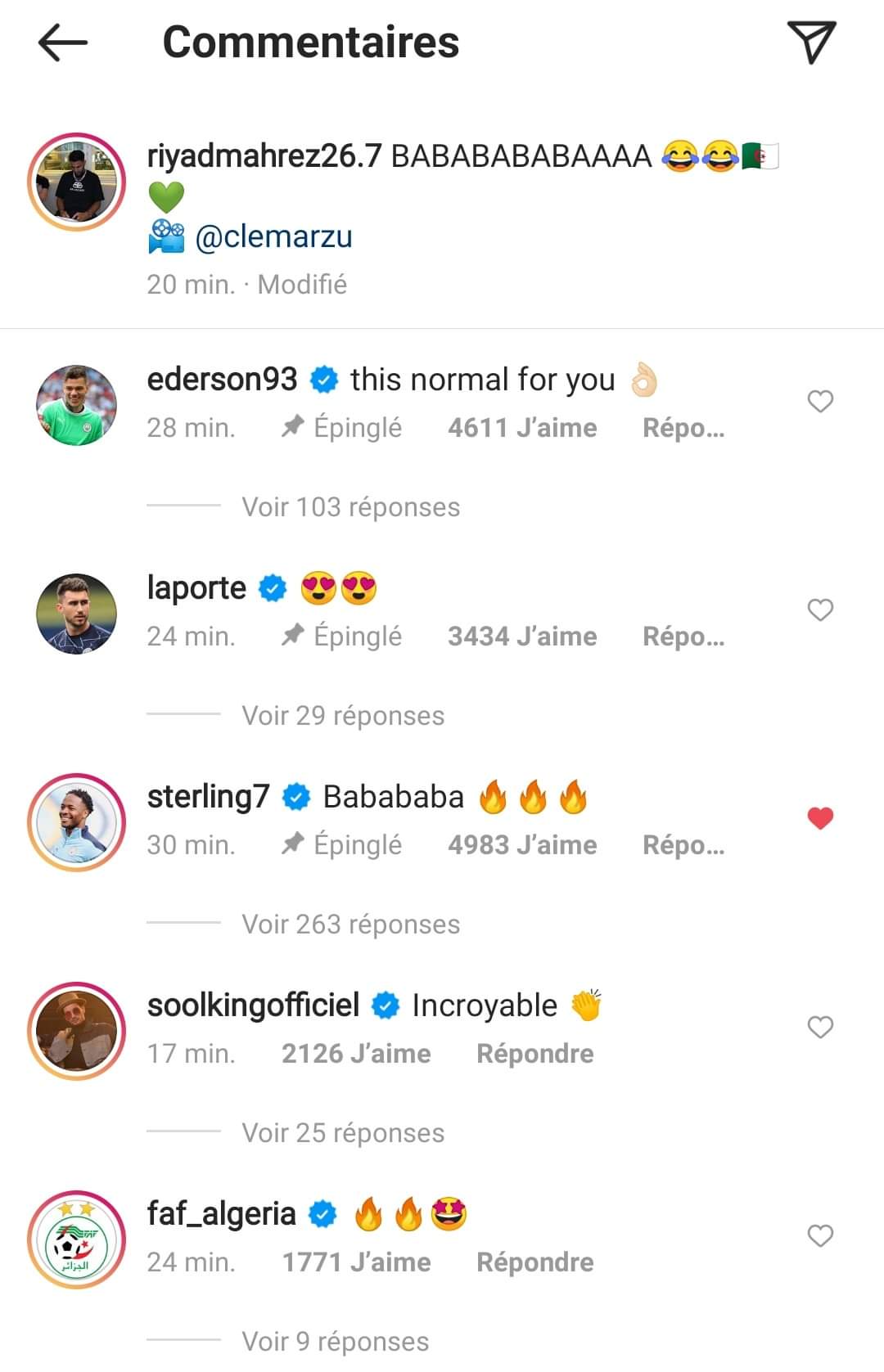Expand Voir 25 réponses under soolkingofficiel

pos(343,1133)
